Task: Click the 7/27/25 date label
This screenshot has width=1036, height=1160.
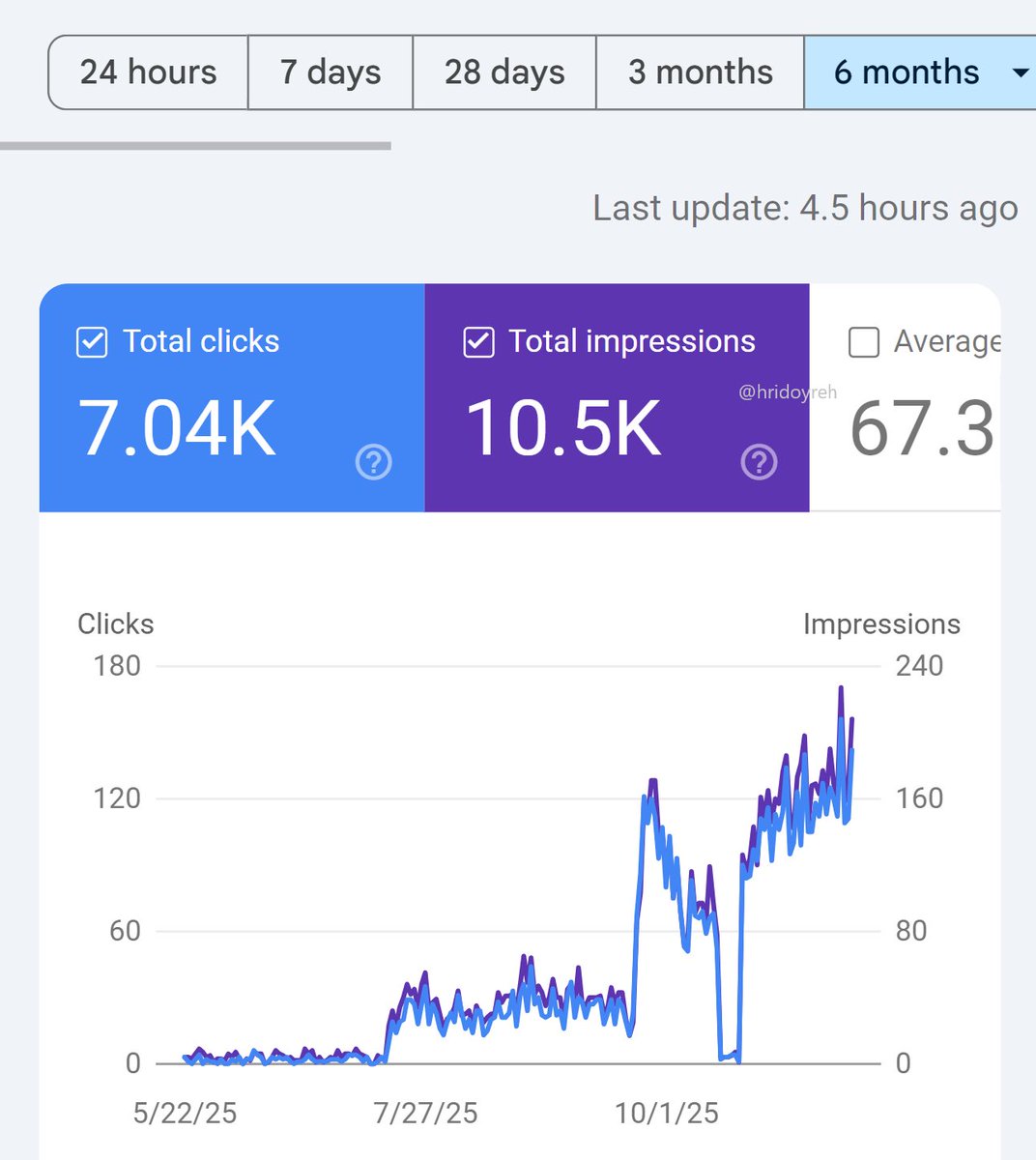Action: coord(425,1113)
